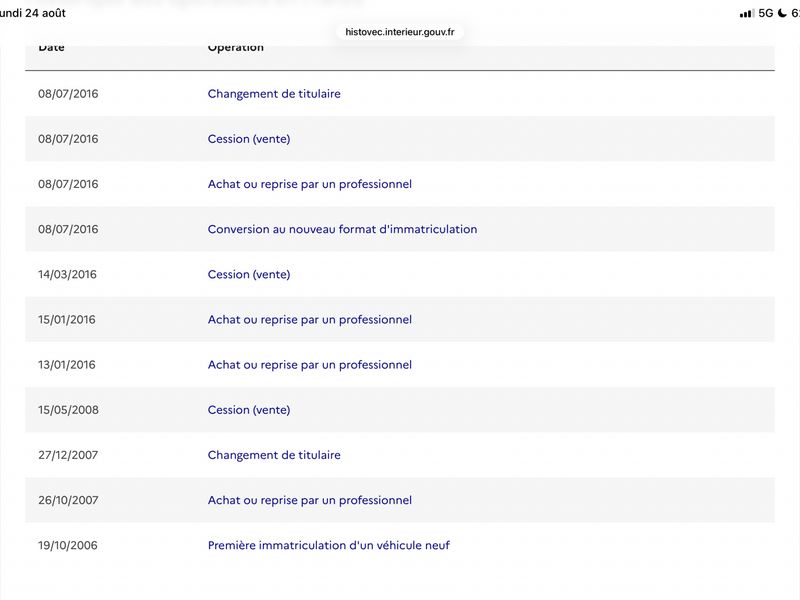Select the 14/03/2016 date cell
Viewport: 800px width, 600px height.
(67, 274)
